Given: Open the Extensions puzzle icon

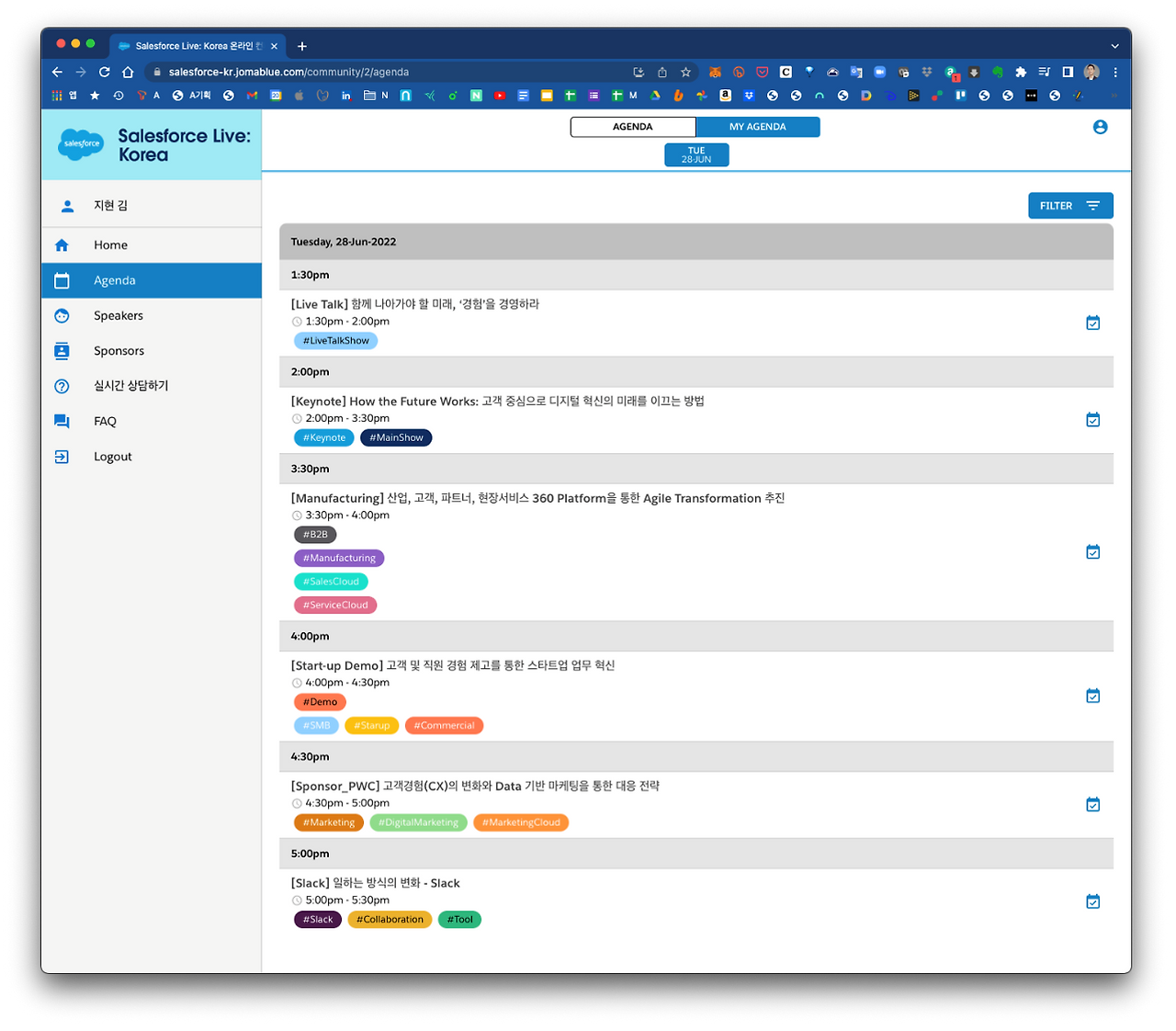Looking at the screenshot, I should [1020, 72].
